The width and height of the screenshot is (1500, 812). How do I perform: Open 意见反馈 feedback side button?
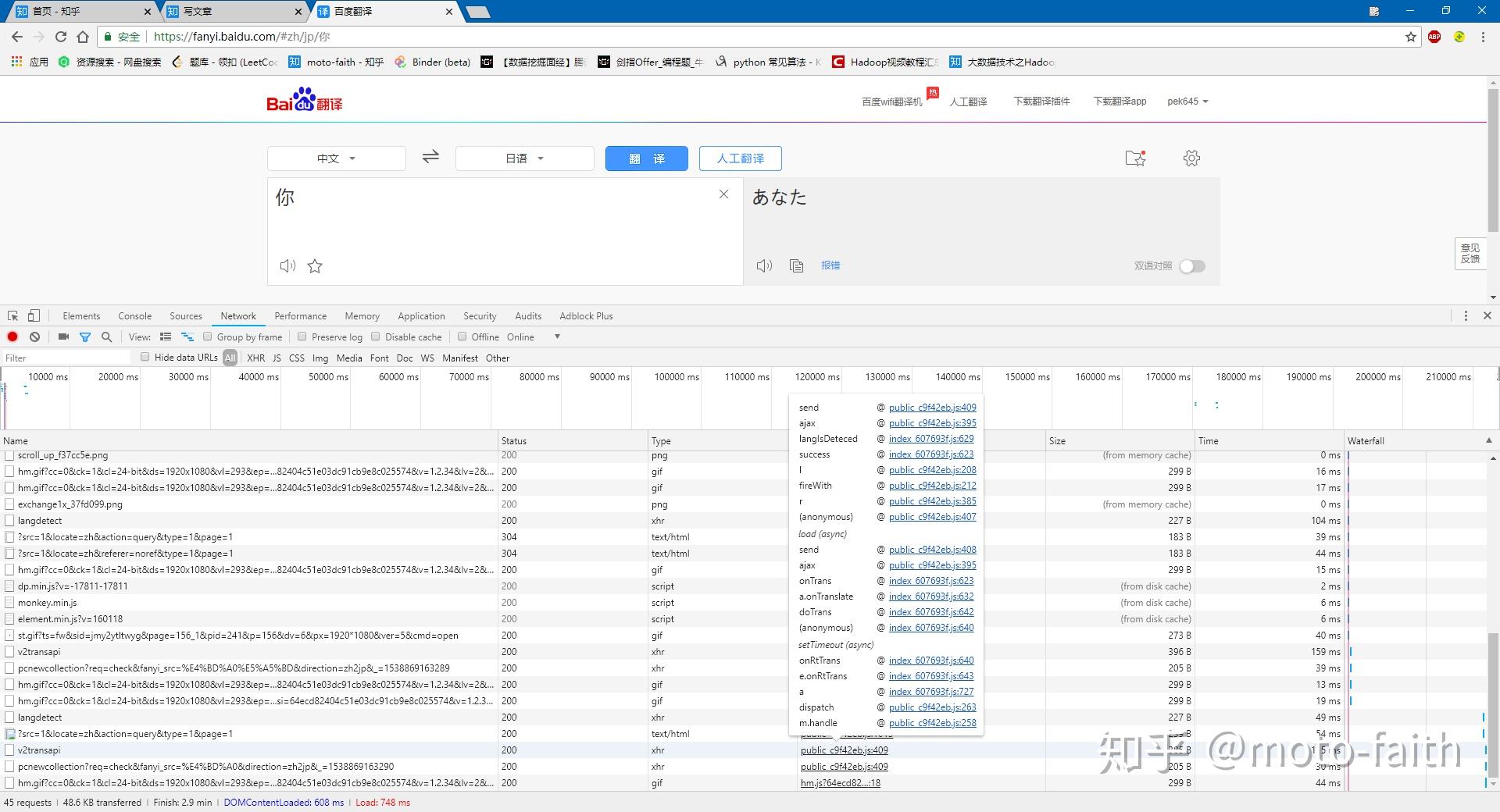[x=1470, y=253]
